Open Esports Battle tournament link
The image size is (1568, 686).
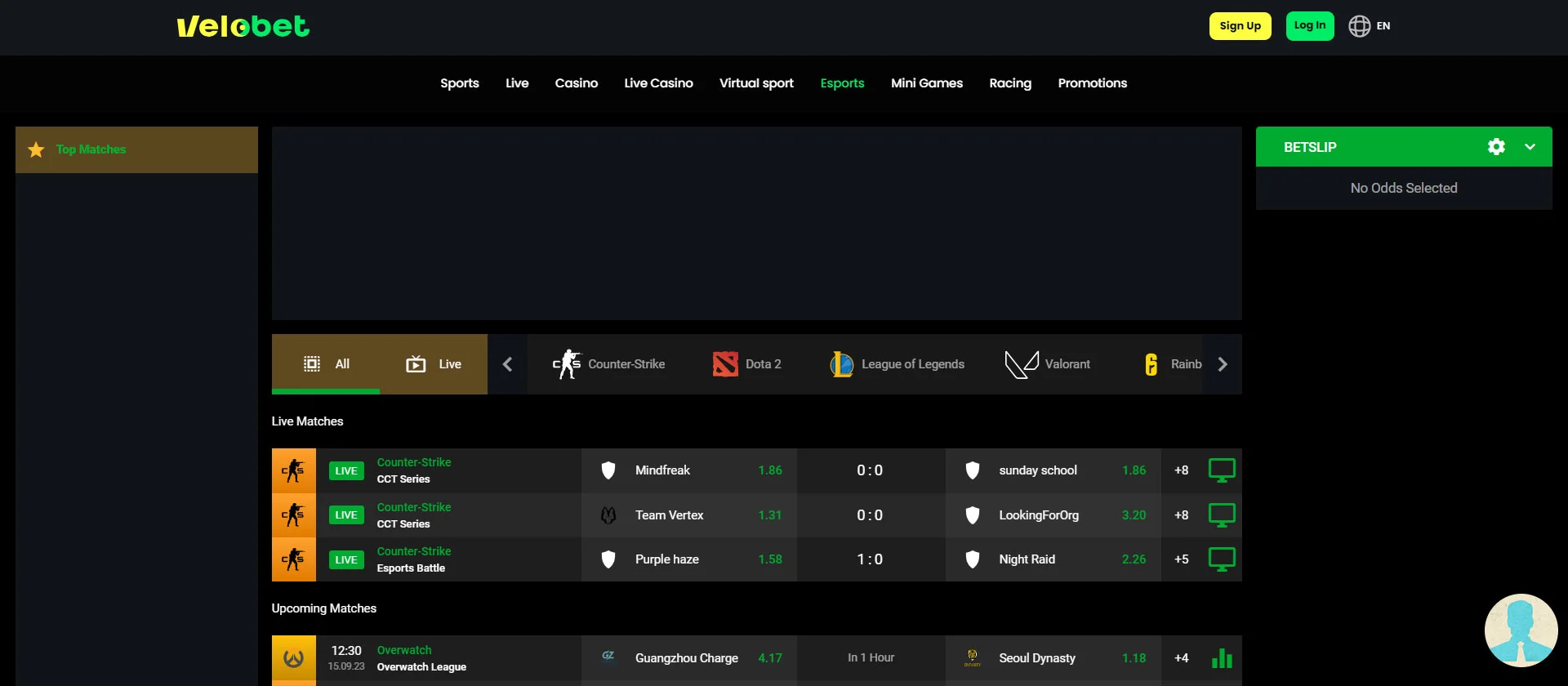(411, 568)
